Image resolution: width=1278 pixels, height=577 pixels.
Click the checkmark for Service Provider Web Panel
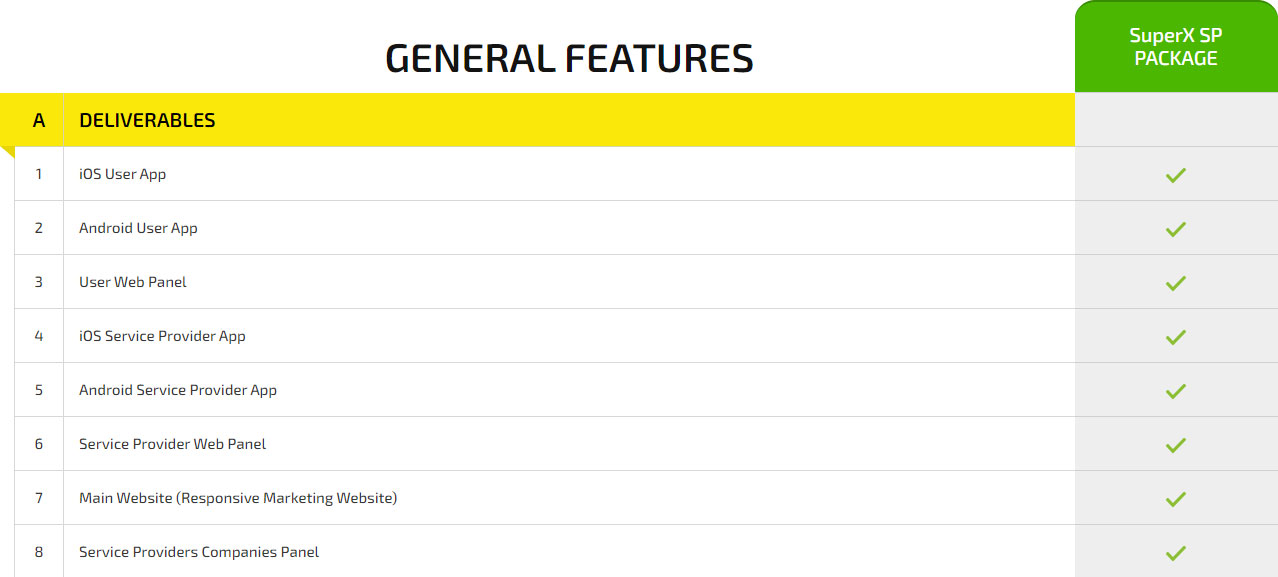(1175, 445)
